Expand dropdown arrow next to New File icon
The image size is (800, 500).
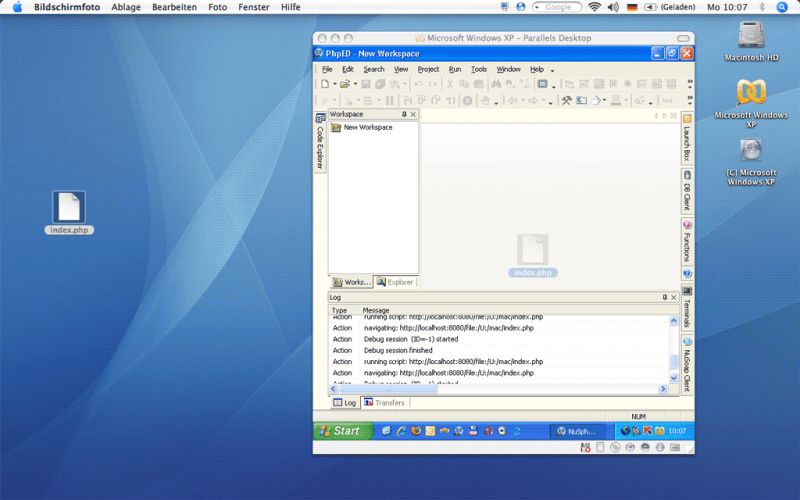coord(334,84)
